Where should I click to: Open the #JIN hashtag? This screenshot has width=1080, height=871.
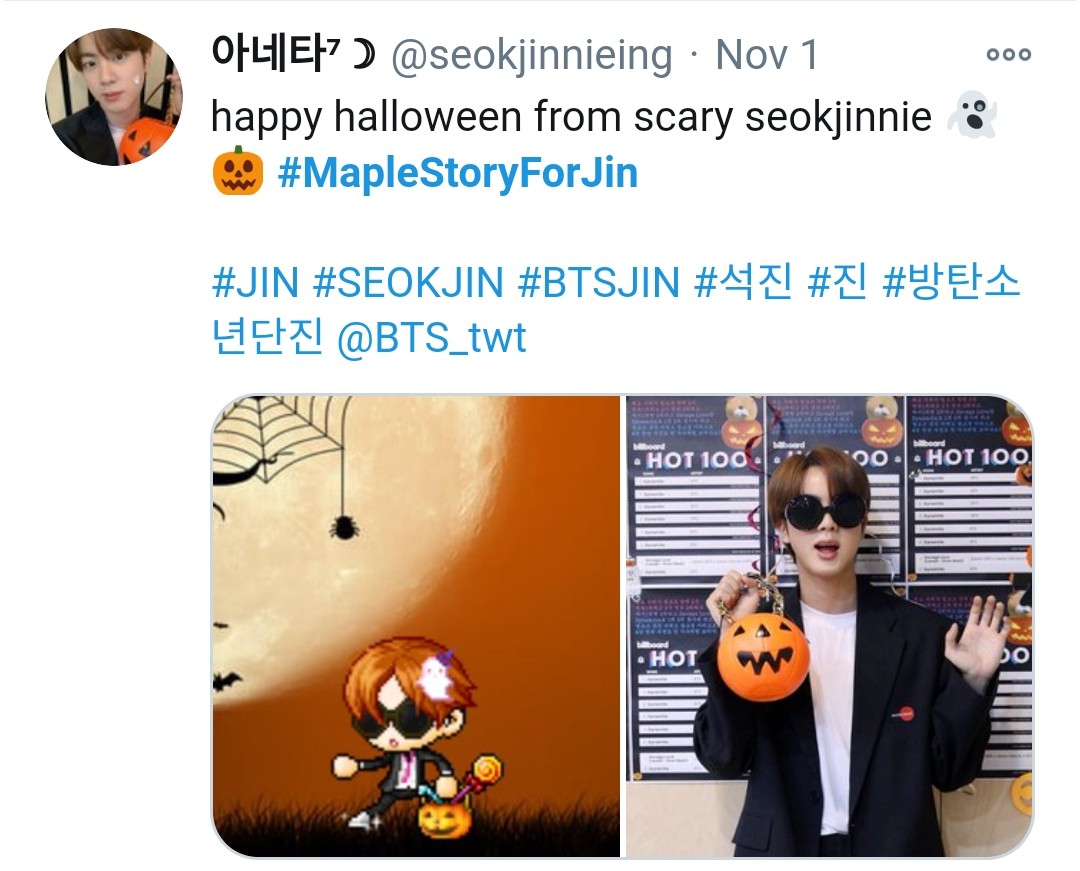pos(256,282)
